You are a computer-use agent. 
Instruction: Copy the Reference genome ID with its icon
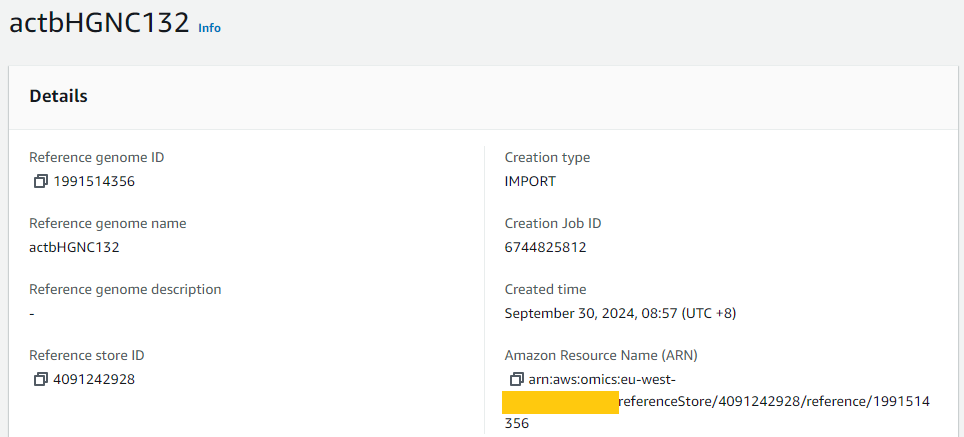coord(40,181)
